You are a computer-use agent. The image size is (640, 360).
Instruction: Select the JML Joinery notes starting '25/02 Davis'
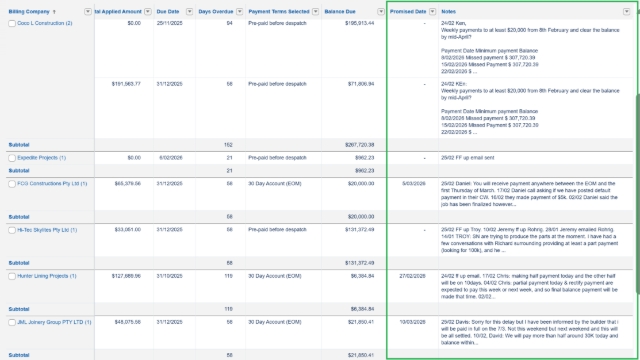[529, 332]
